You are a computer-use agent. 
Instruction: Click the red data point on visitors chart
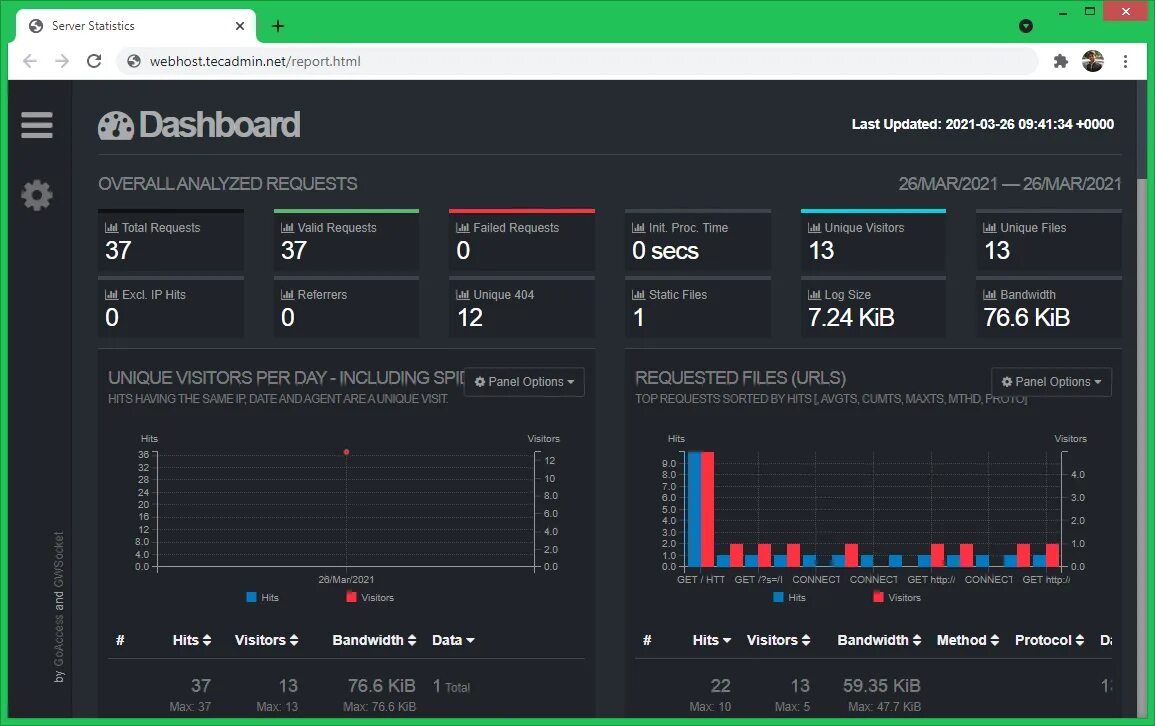tap(346, 452)
